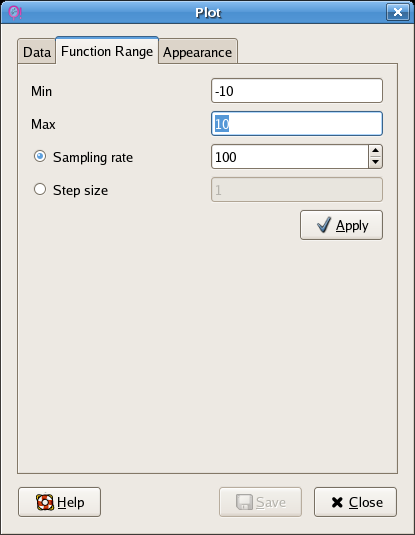Select the Function Range tab
The image size is (415, 535).
(107, 51)
